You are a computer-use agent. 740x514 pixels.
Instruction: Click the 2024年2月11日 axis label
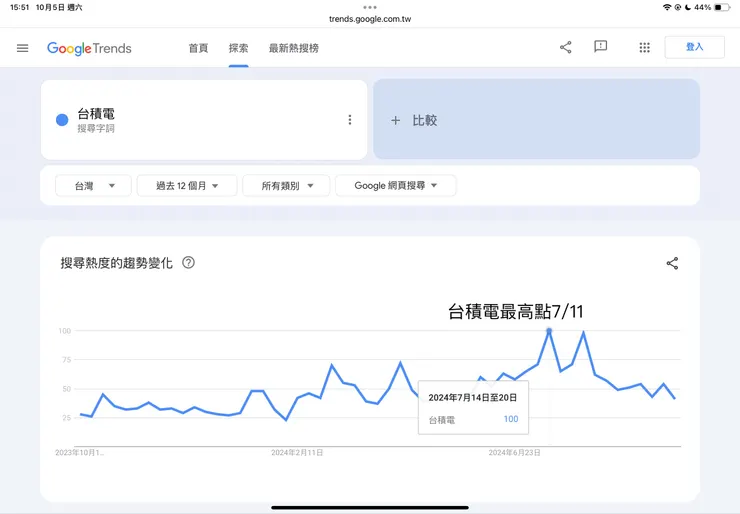297,453
